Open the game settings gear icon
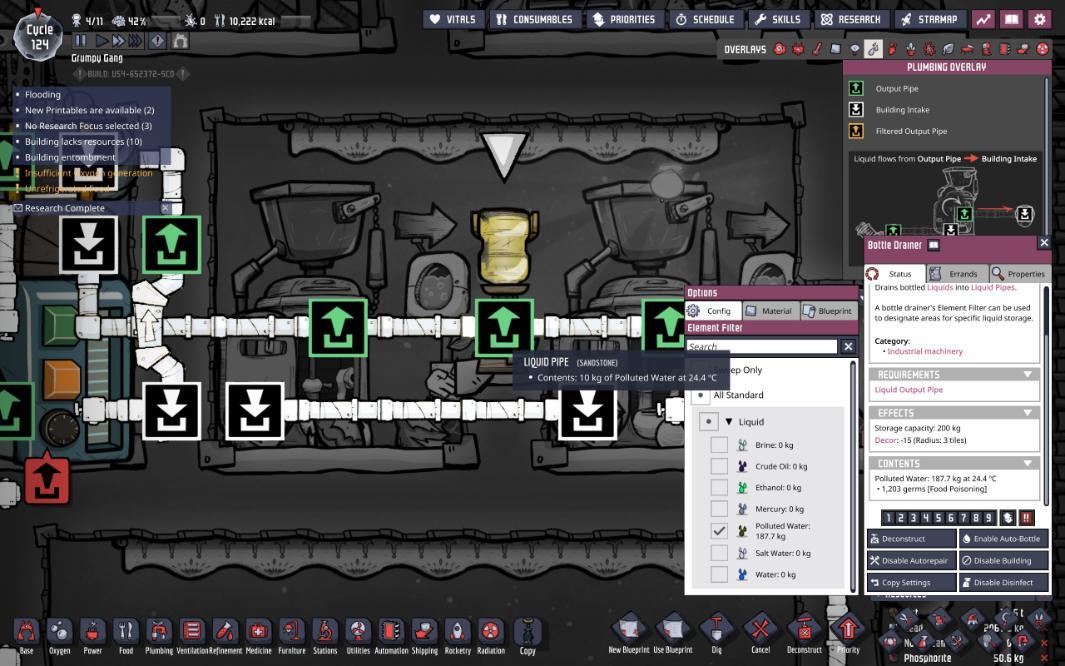The width and height of the screenshot is (1065, 666). click(x=1040, y=20)
